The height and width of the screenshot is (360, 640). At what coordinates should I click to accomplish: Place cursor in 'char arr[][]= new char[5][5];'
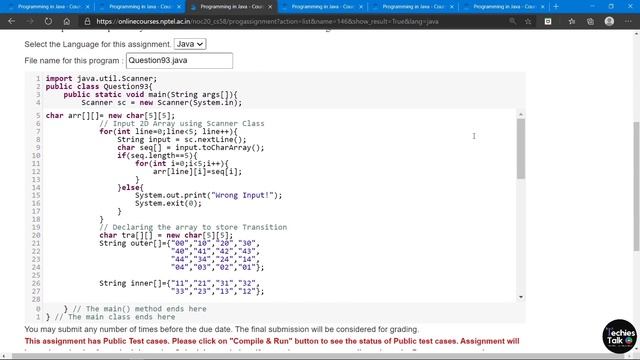tap(110, 116)
